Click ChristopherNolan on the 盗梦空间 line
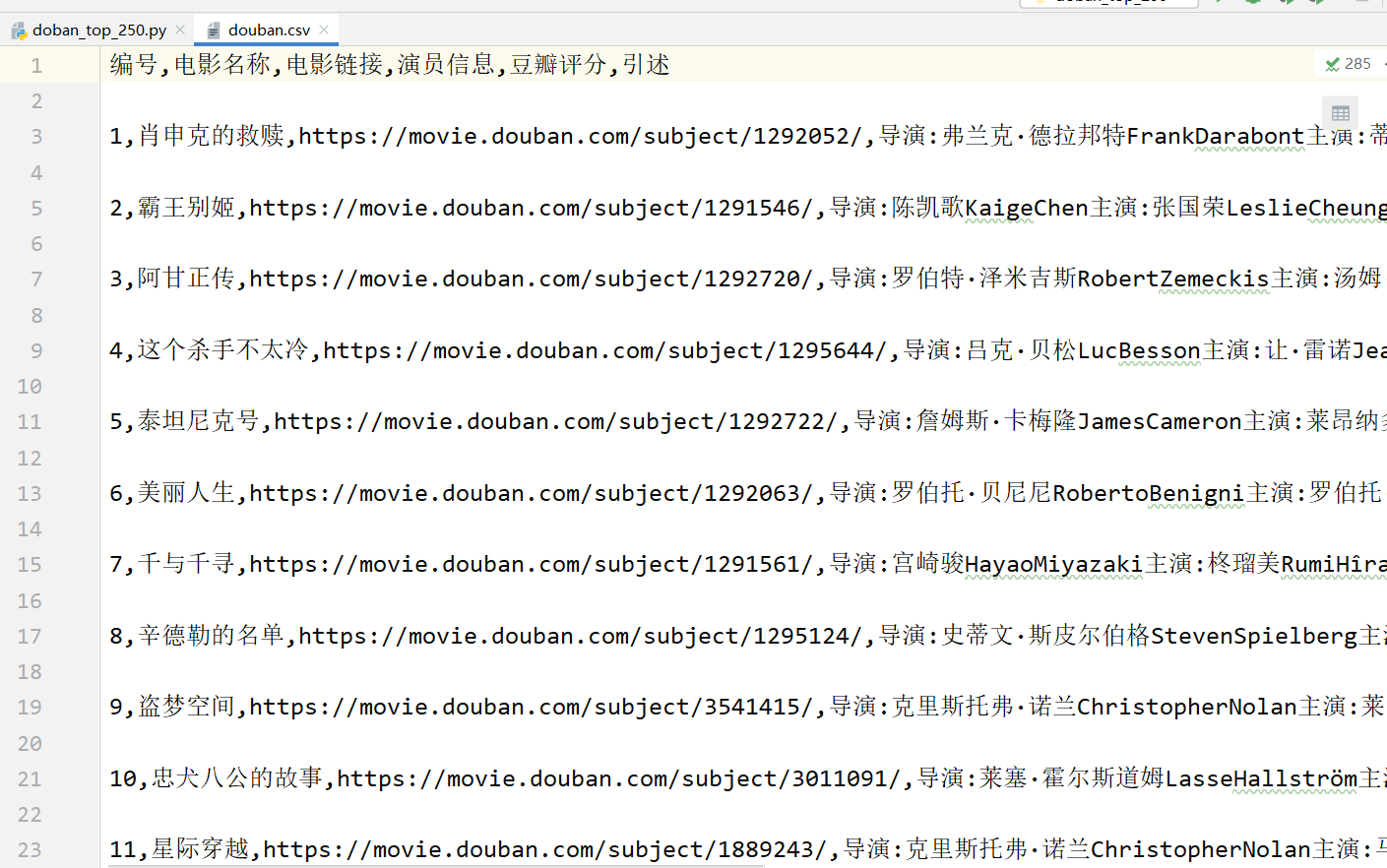Screen dimensions: 1387x868 [1187, 707]
